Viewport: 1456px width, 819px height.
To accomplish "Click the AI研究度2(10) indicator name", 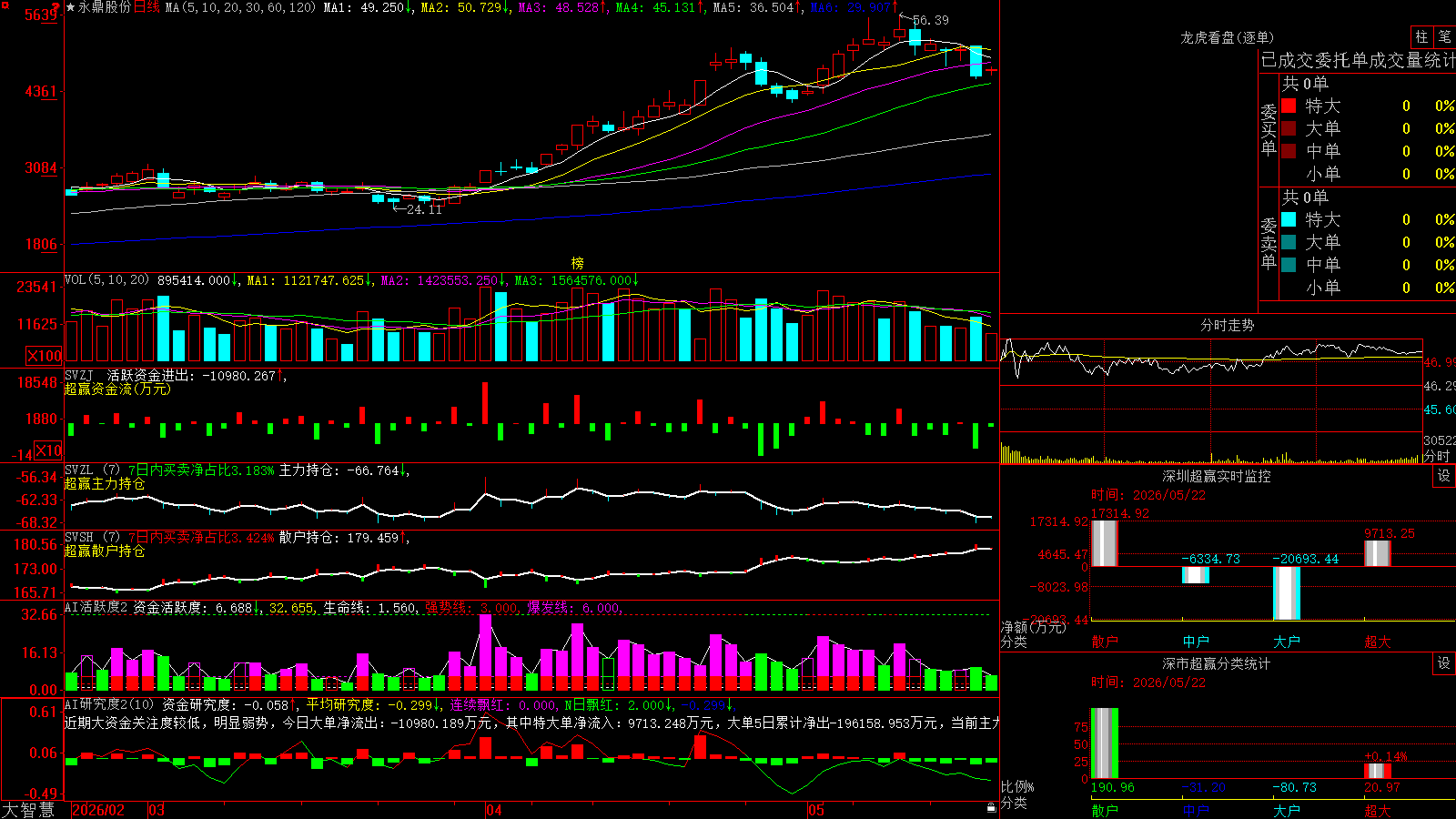I will 109,704.
